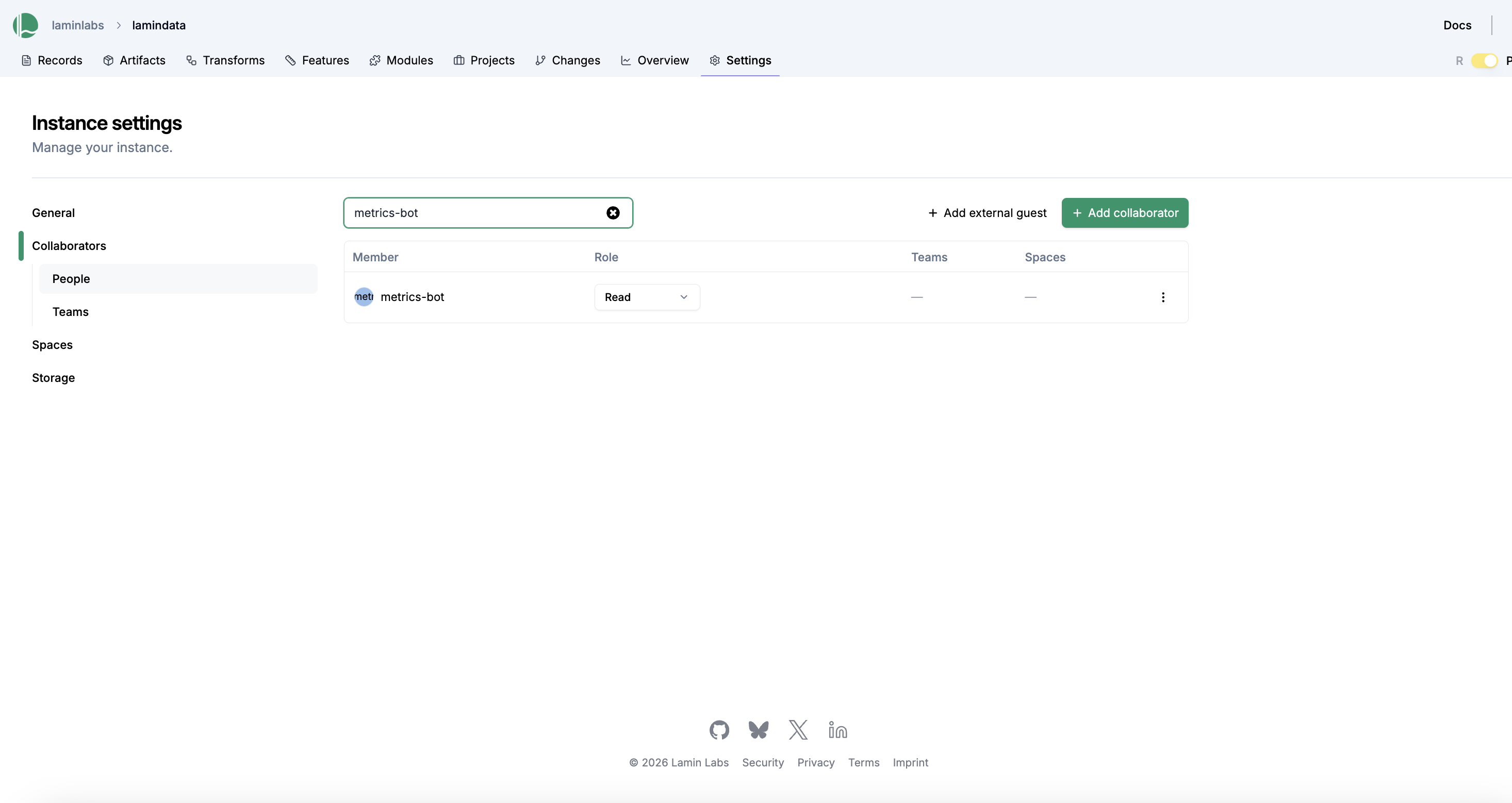This screenshot has width=1512, height=803.
Task: Click Add external guest
Action: click(x=987, y=213)
